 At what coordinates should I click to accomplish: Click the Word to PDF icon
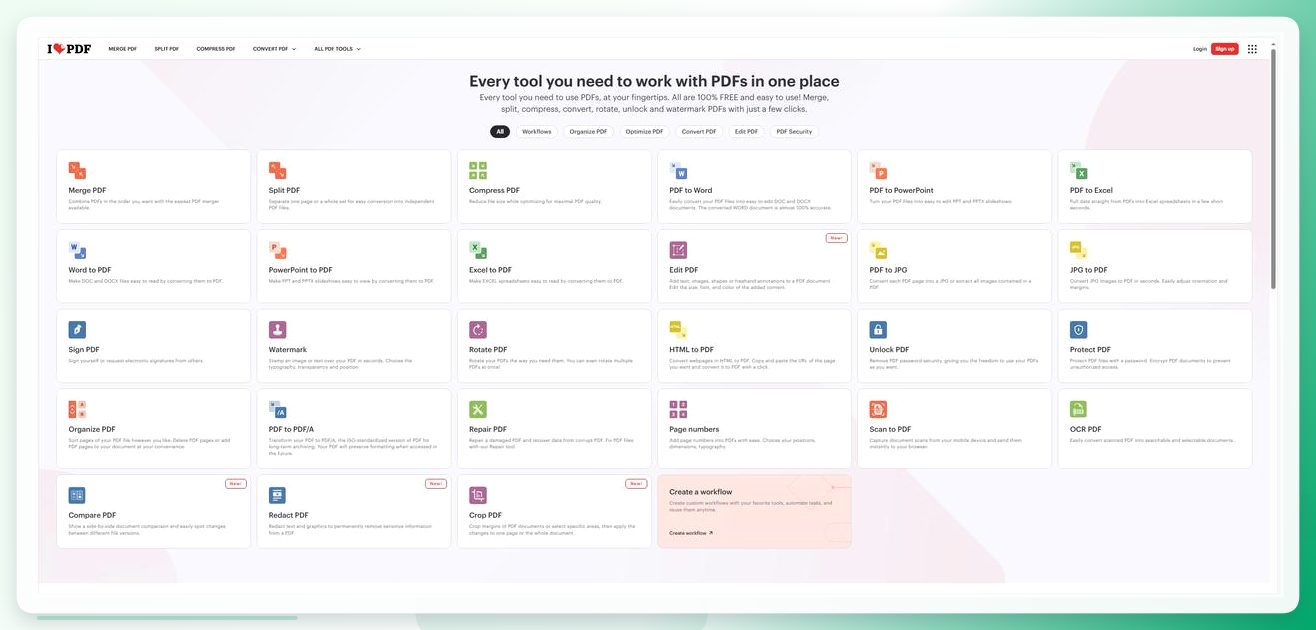[x=77, y=250]
